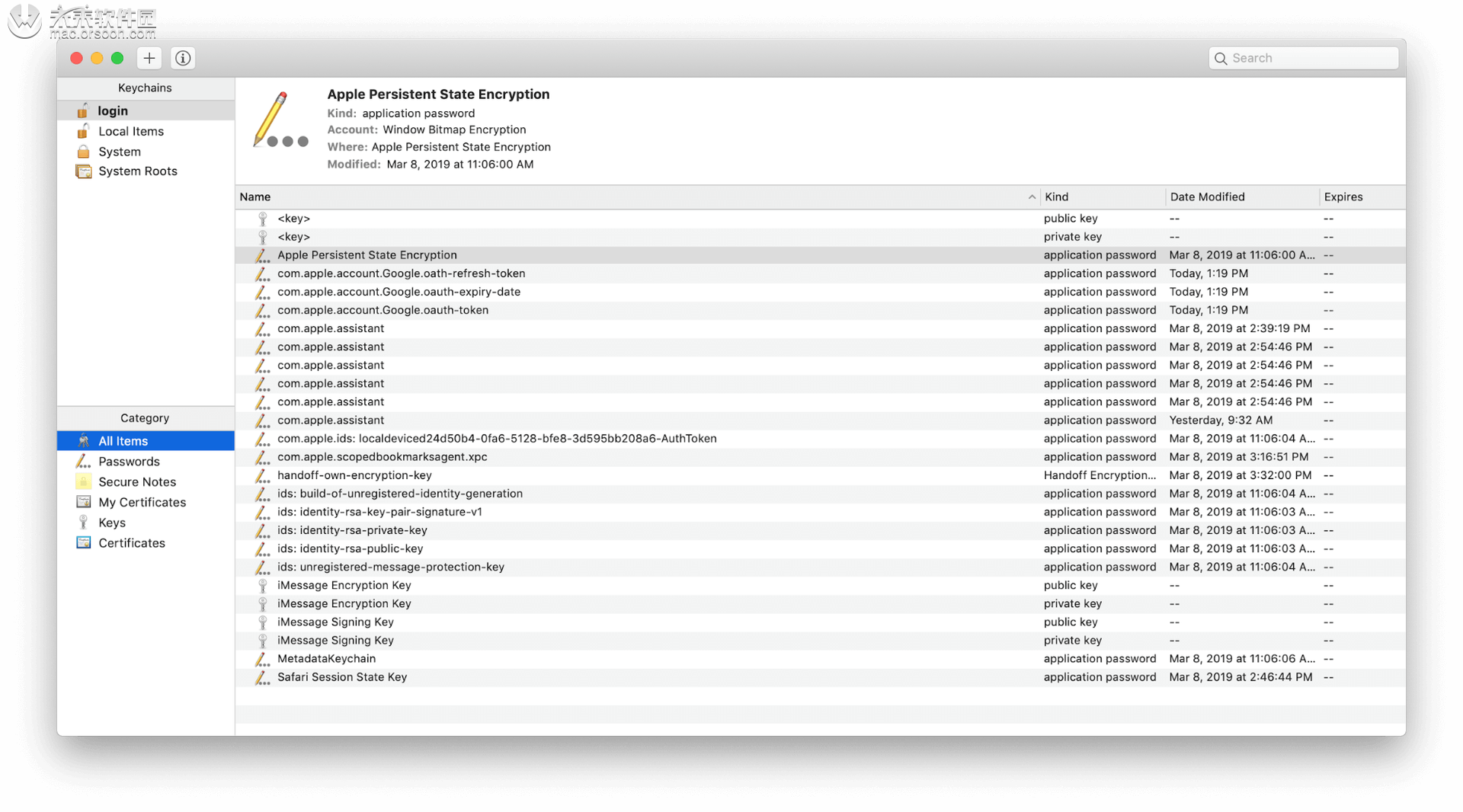Choose the Certificates category
This screenshot has width=1463, height=812.
point(146,543)
